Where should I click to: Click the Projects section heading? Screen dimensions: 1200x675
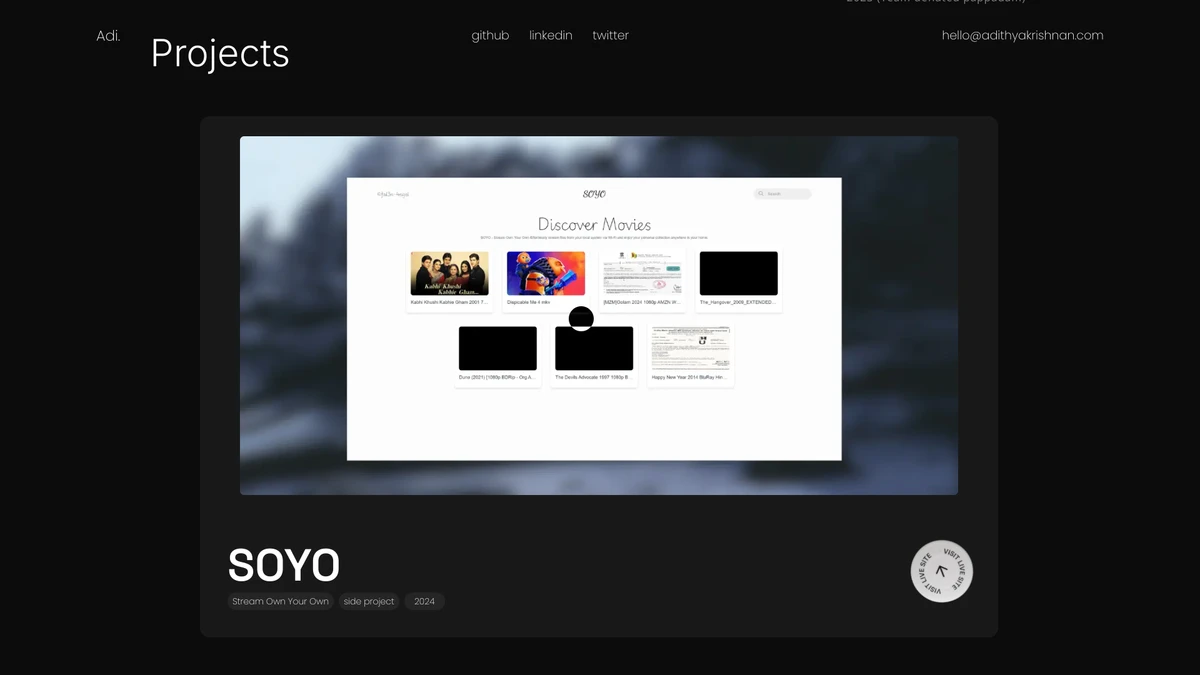point(220,53)
